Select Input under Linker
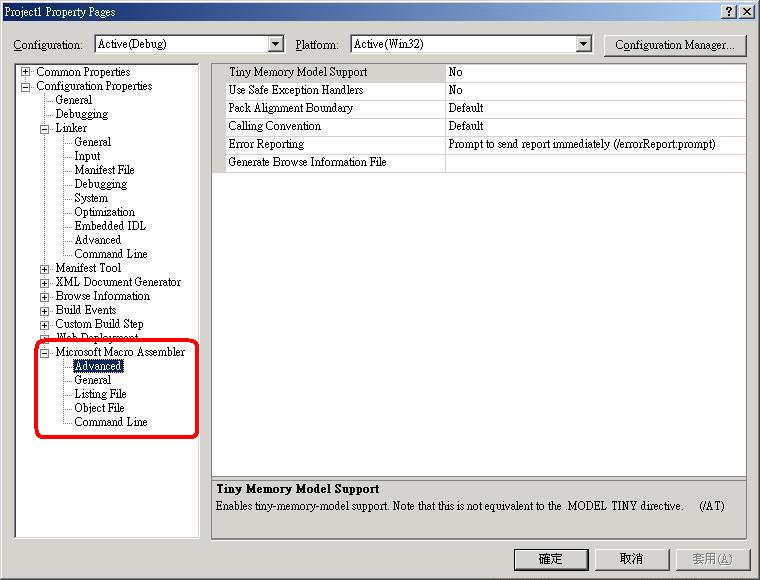This screenshot has height=580, width=760. pos(87,156)
